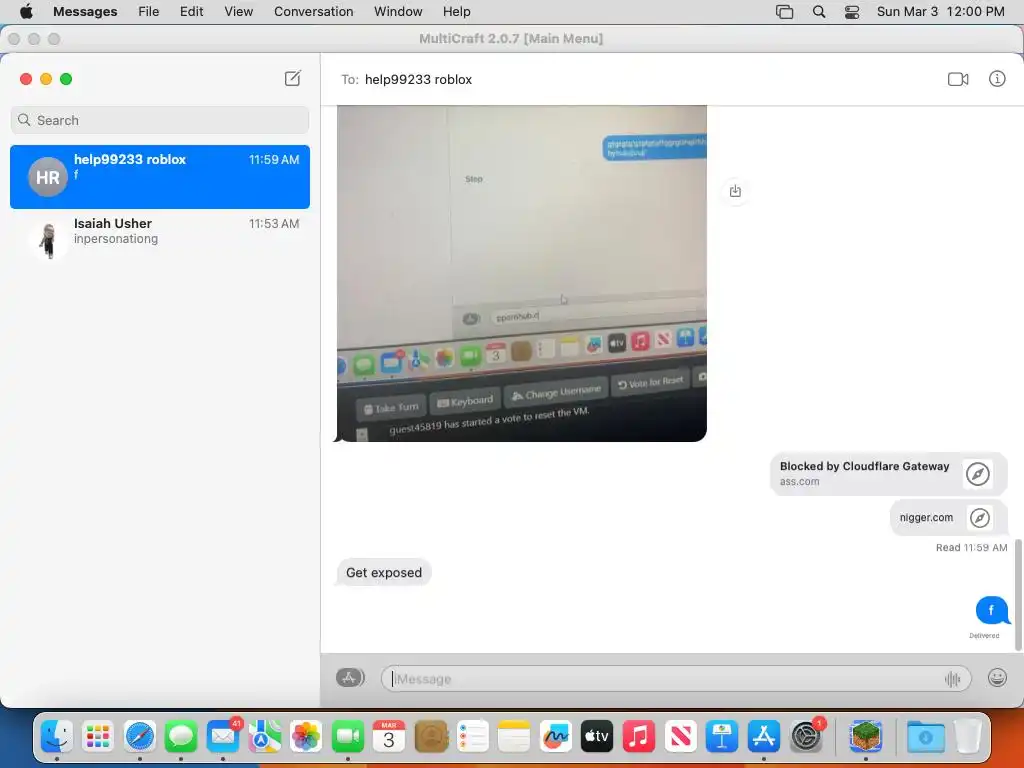Image resolution: width=1024 pixels, height=768 pixels.
Task: Save the received image attachment
Action: [x=735, y=191]
